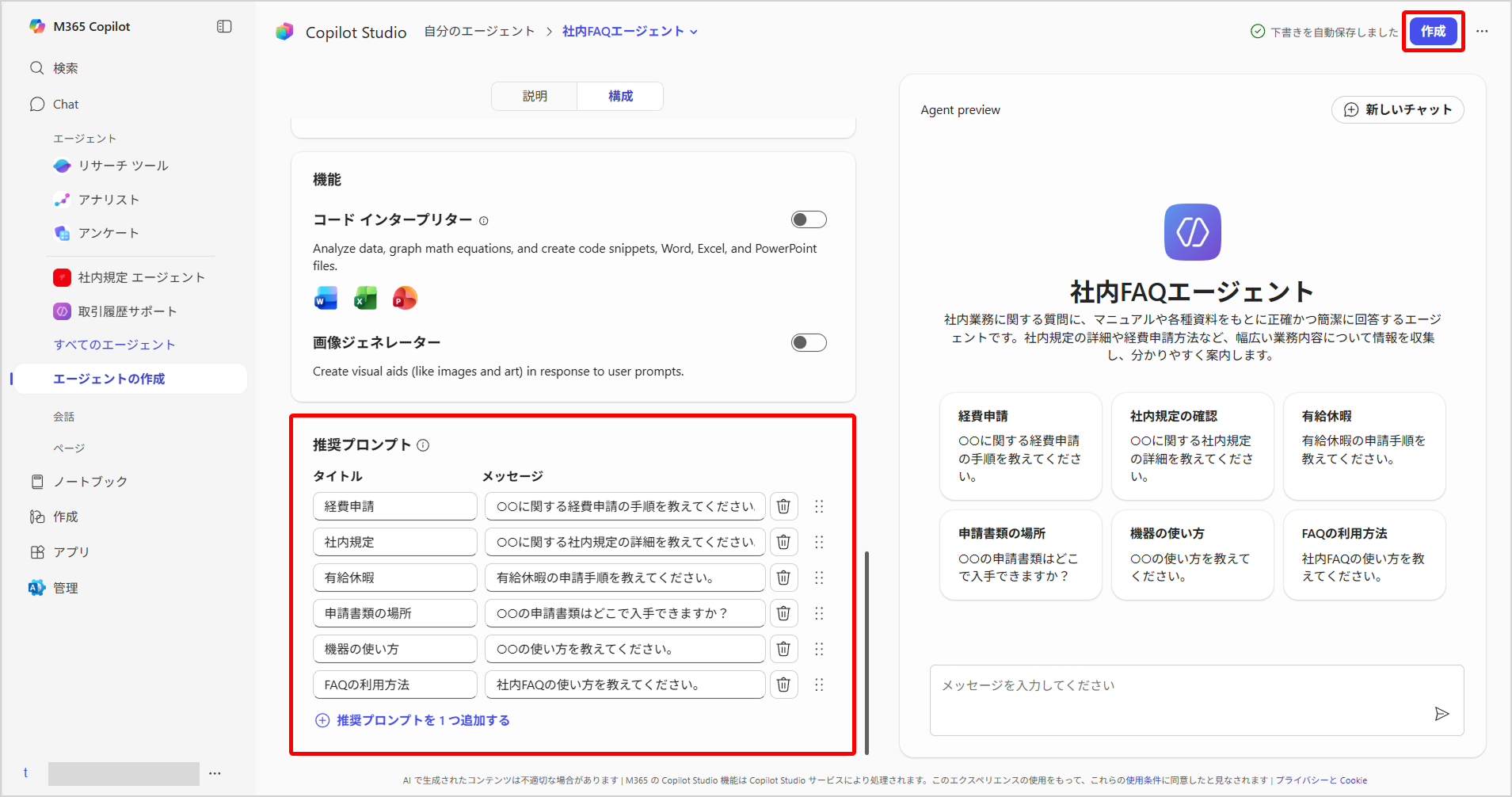Click trash icon for FAQの利用方法 row

[783, 685]
